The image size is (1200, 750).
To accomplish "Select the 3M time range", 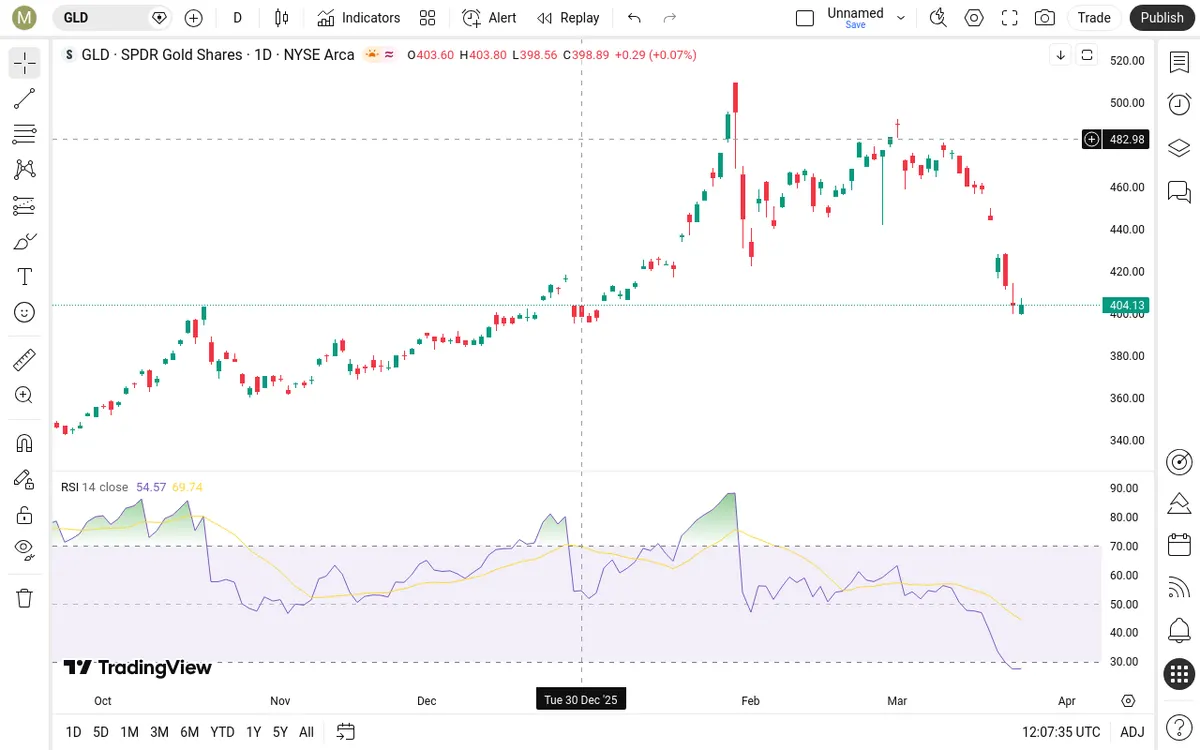I will 159,732.
